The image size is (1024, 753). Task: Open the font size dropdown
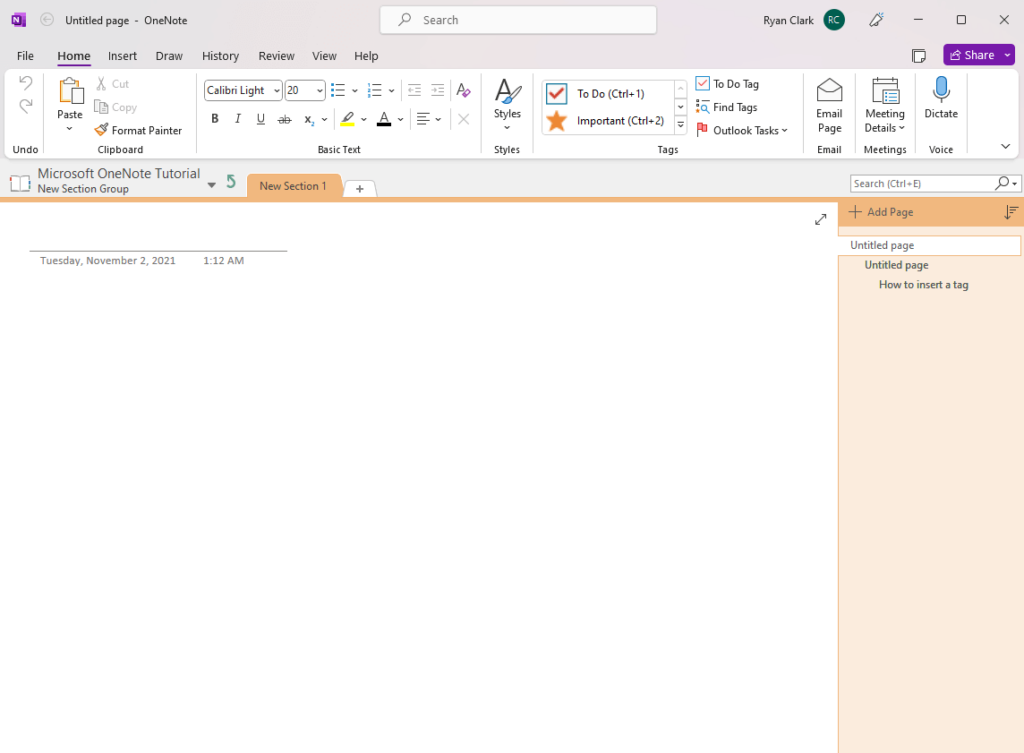pyautogui.click(x=319, y=90)
